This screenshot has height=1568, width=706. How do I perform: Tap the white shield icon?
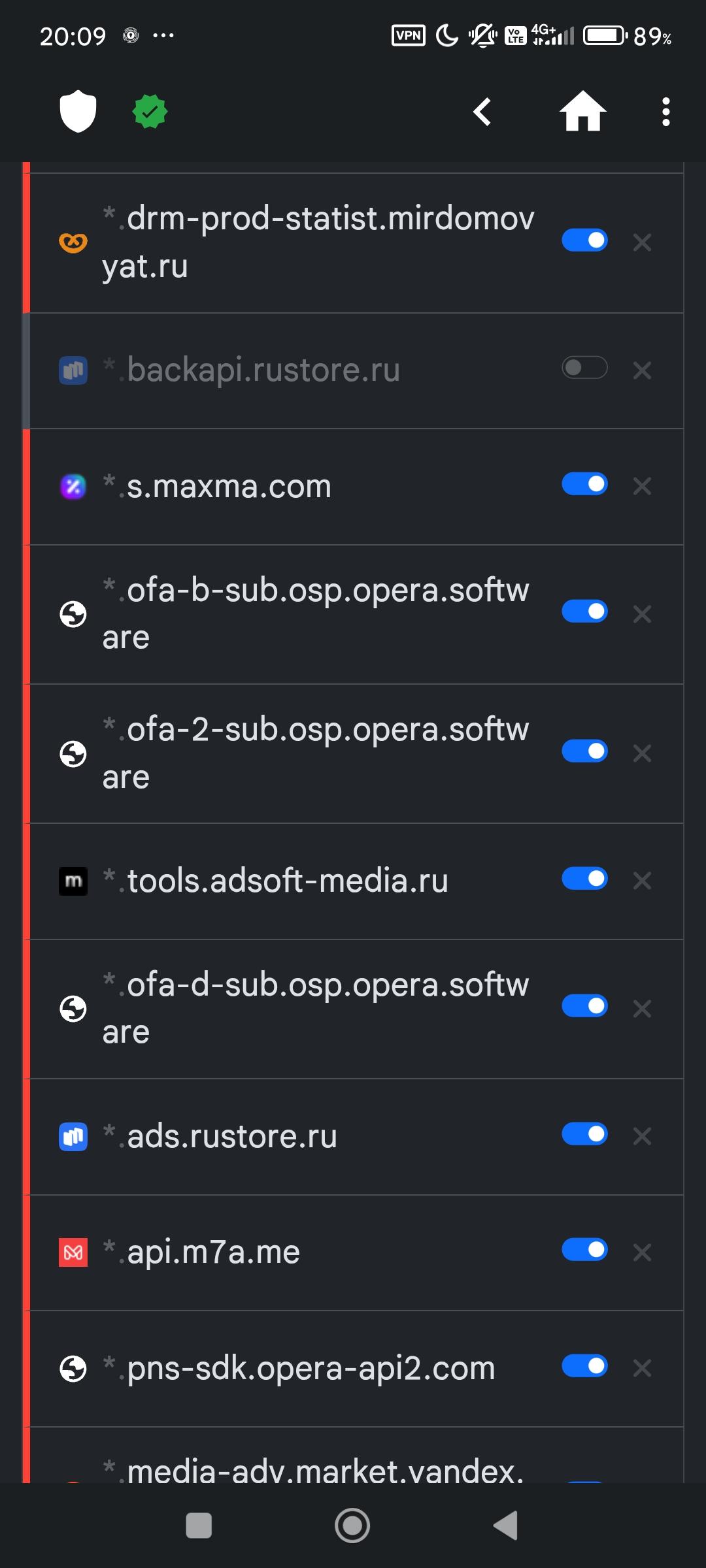click(78, 111)
